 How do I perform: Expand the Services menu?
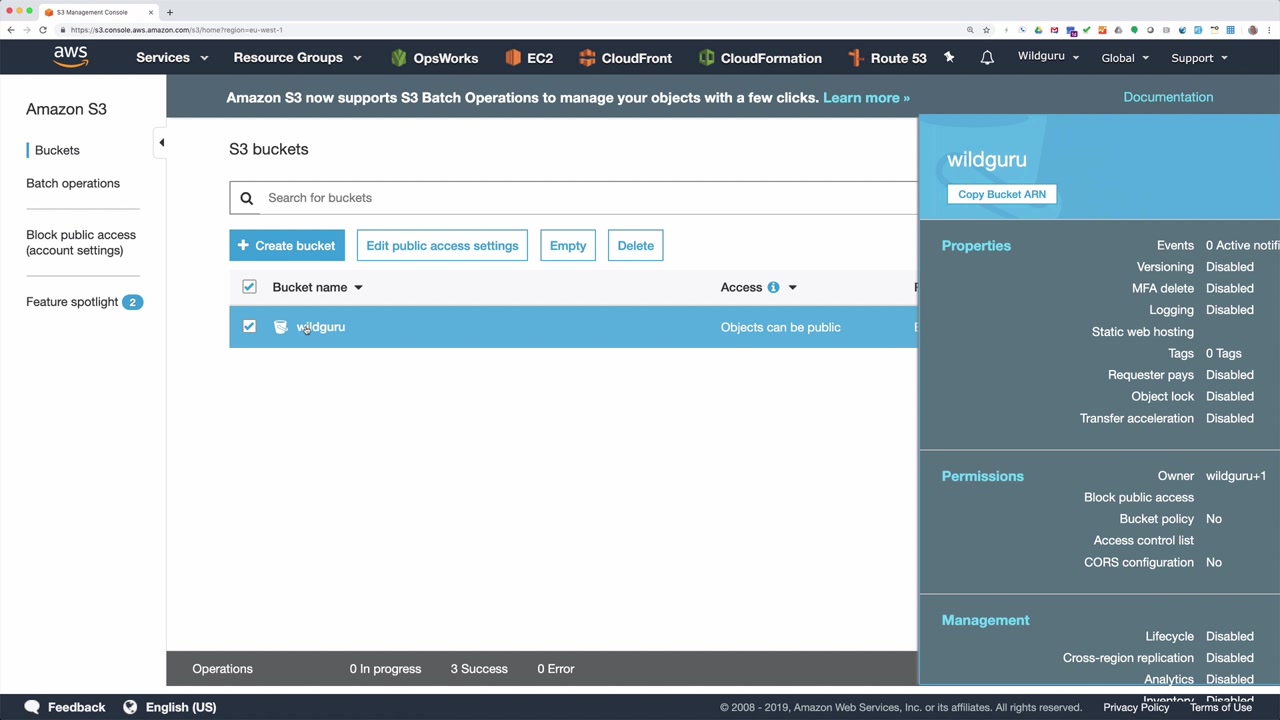tap(172, 58)
